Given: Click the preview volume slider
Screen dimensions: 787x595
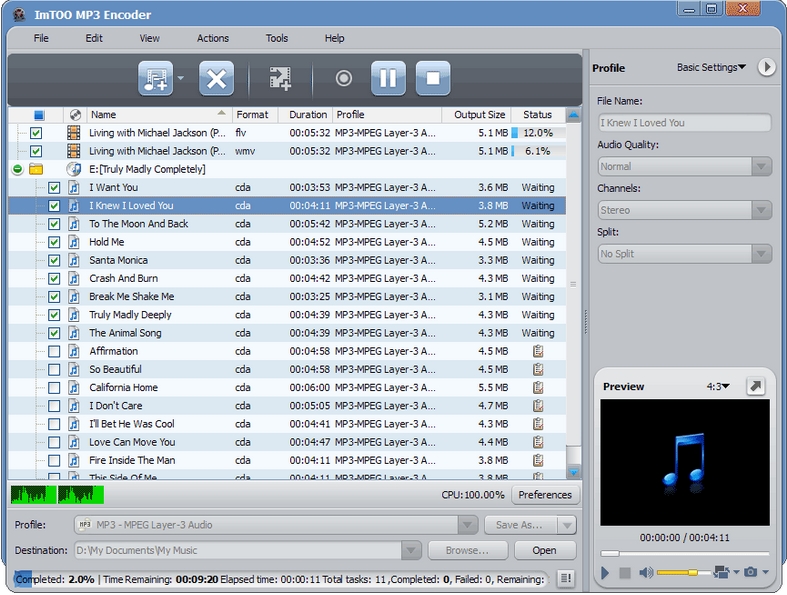Looking at the screenshot, I should coord(680,572).
